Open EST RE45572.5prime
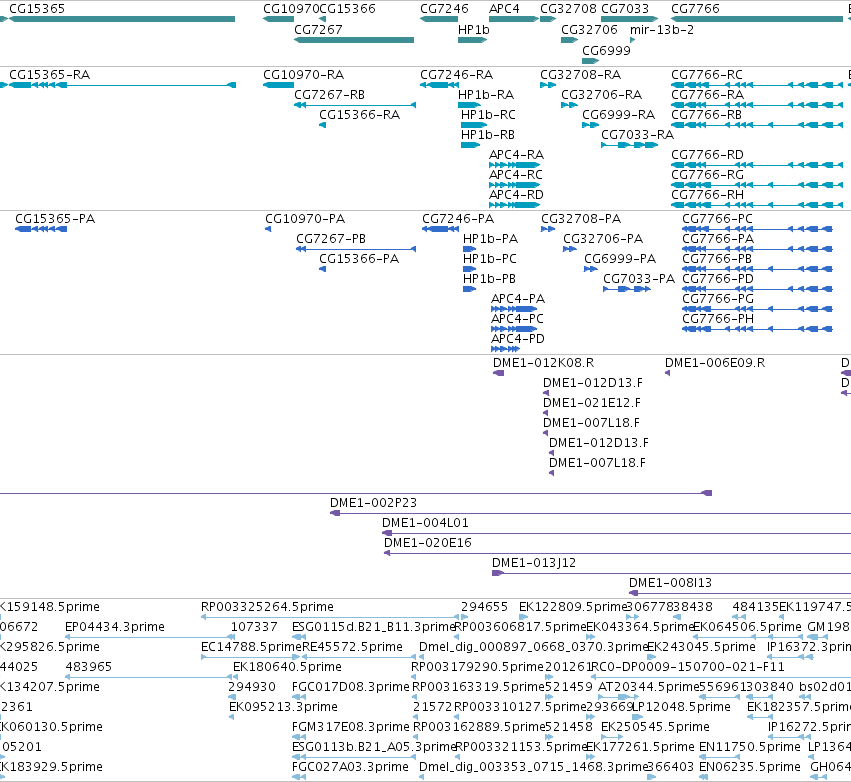Screen dimensions: 851x782 click(x=359, y=658)
